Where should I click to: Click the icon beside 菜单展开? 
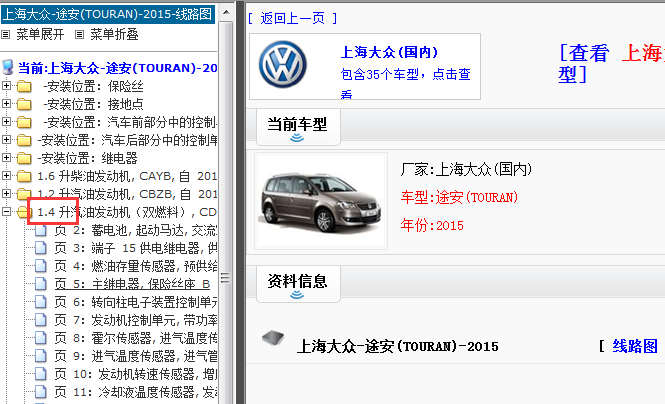[x=6, y=34]
